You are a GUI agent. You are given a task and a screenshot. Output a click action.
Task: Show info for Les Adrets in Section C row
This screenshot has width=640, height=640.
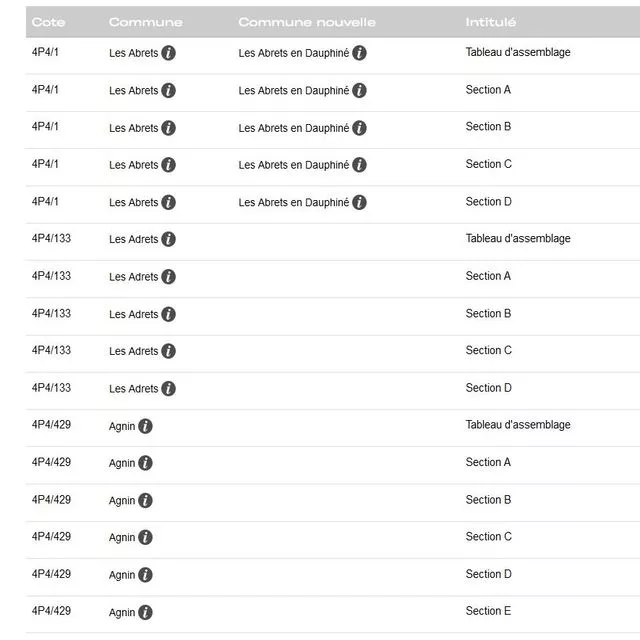click(168, 351)
